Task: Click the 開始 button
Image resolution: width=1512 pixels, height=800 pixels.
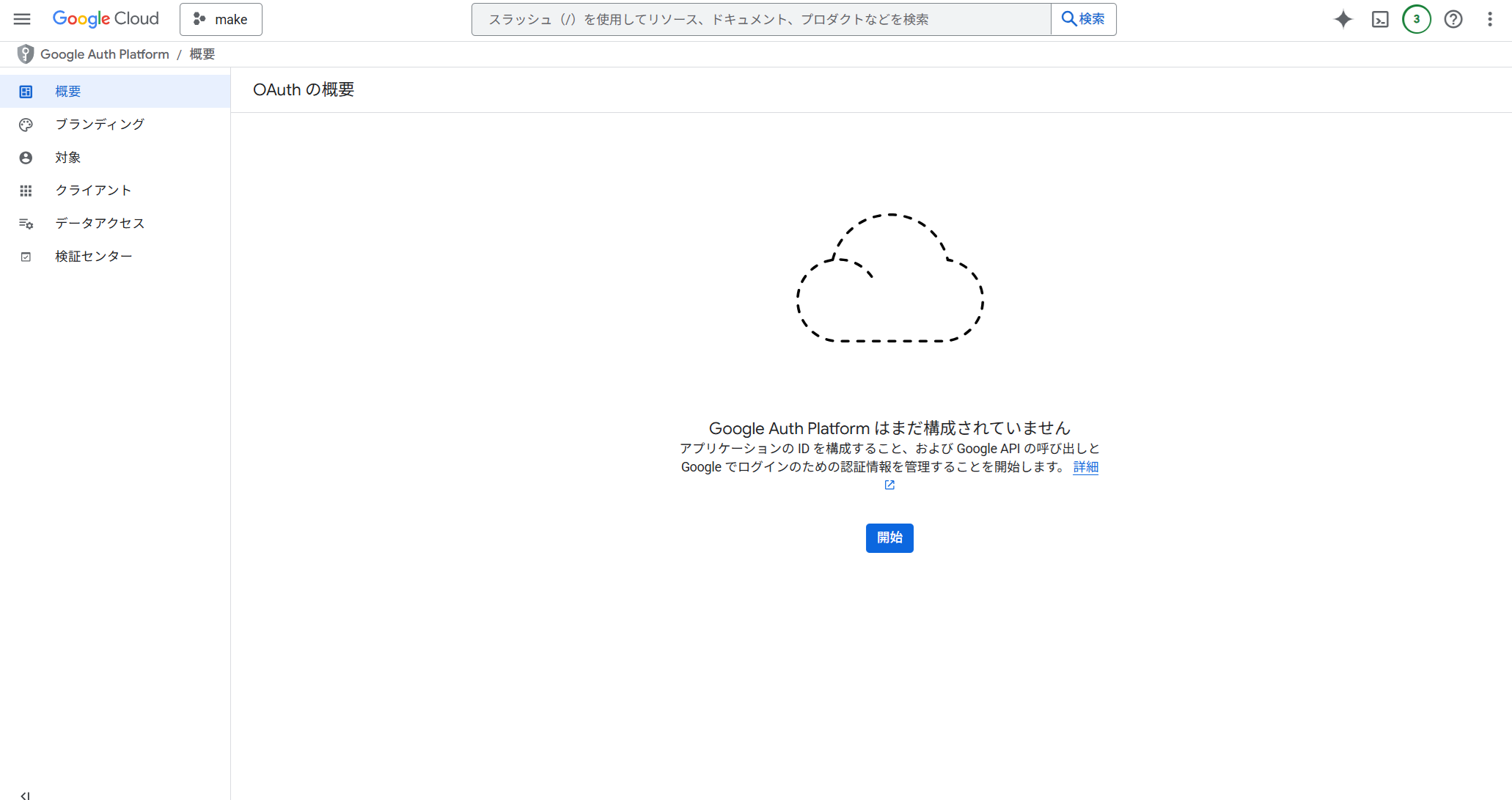Action: 889,537
